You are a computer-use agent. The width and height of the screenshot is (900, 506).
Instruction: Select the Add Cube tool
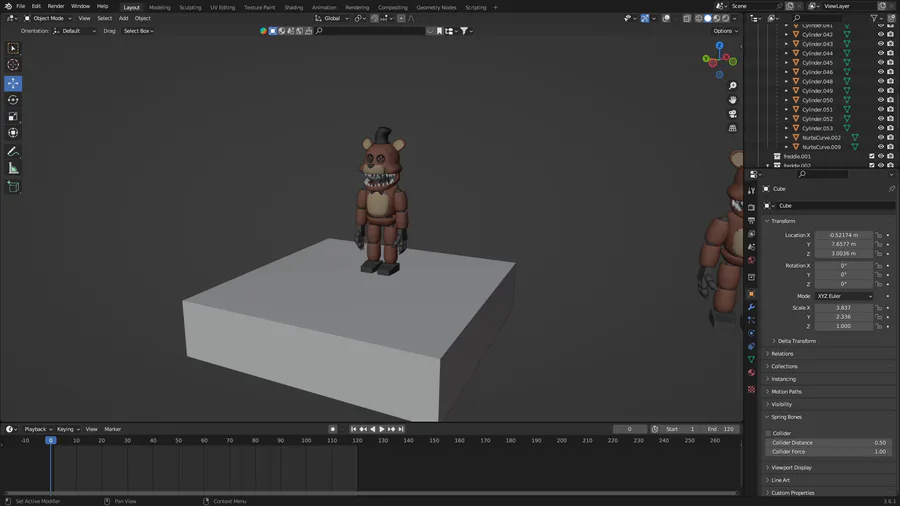(13, 187)
